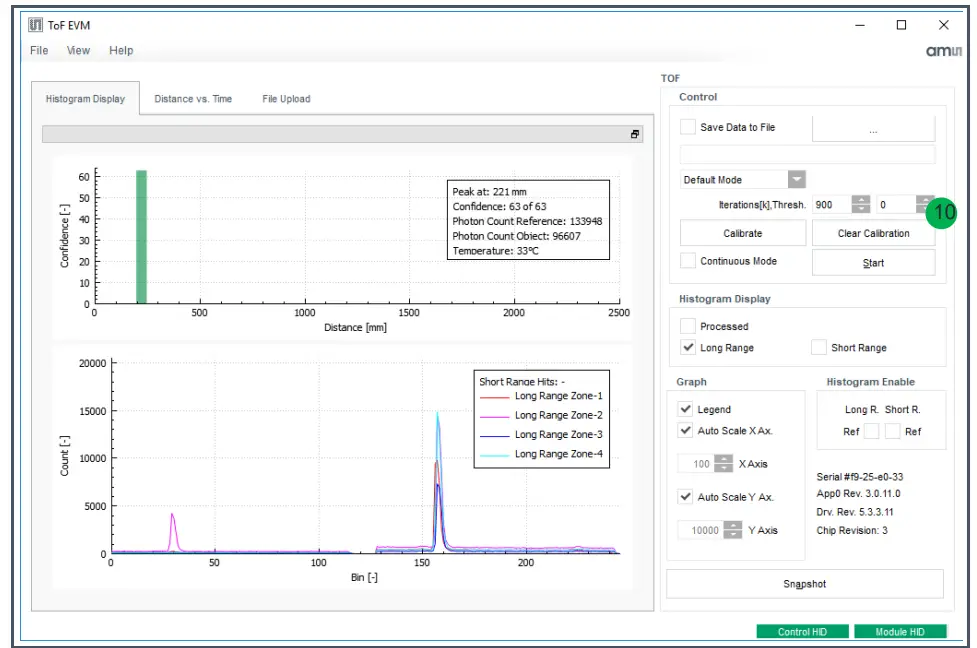
Task: Check the Processed histogram checkbox
Action: (688, 326)
